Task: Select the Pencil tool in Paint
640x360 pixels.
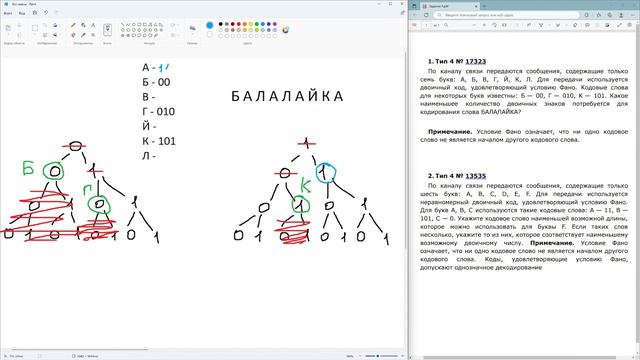Action: tap(73, 25)
